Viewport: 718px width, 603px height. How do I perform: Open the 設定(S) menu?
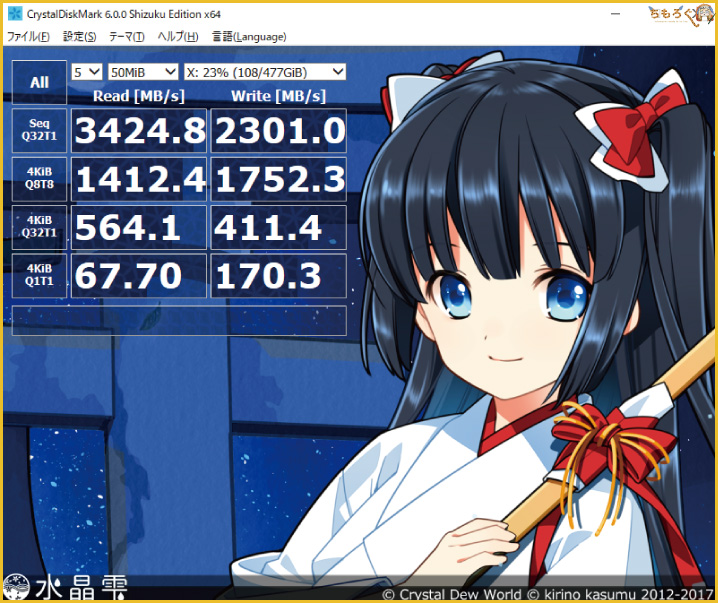pos(79,37)
